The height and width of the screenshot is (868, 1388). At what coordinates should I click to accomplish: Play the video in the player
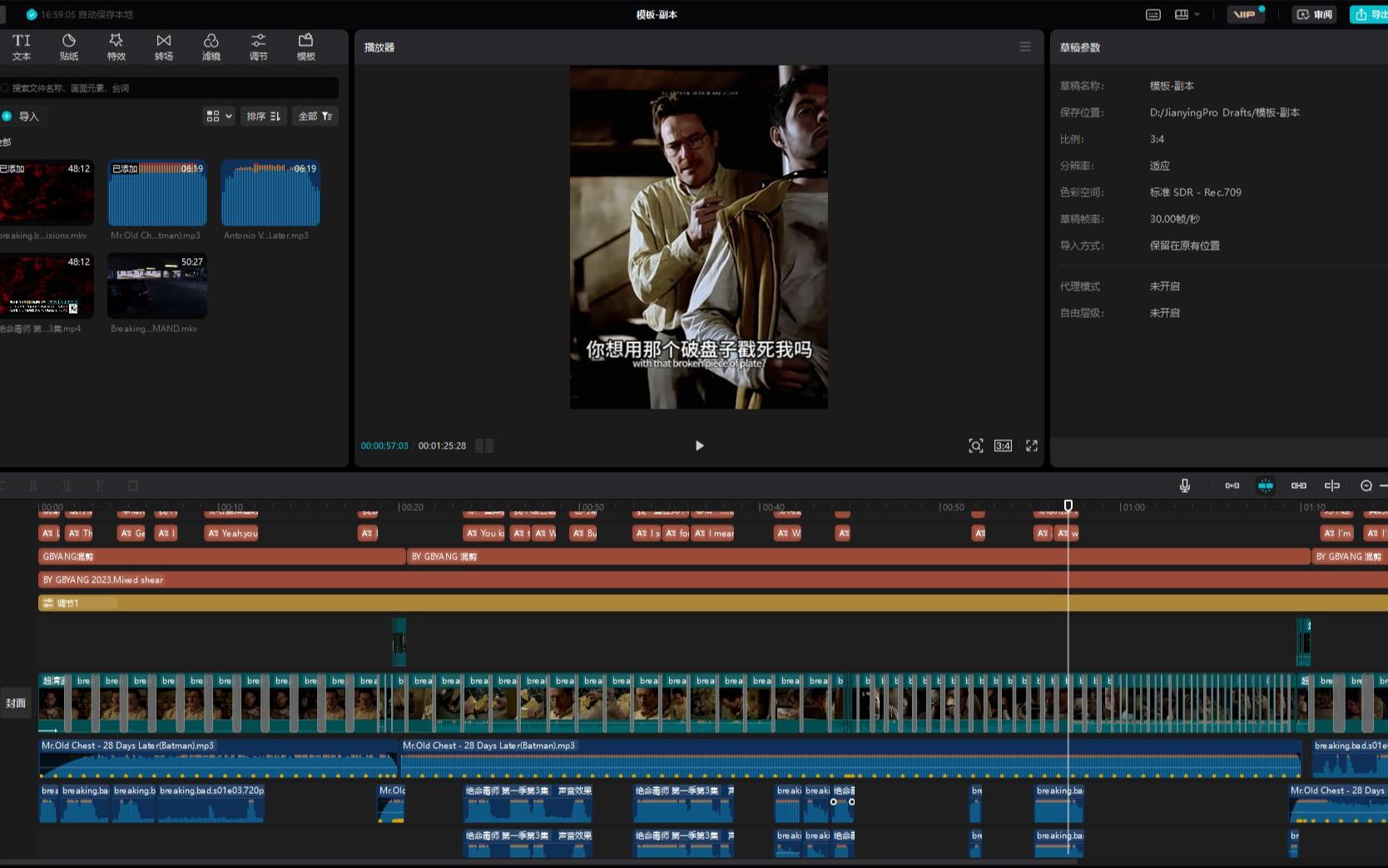point(699,446)
